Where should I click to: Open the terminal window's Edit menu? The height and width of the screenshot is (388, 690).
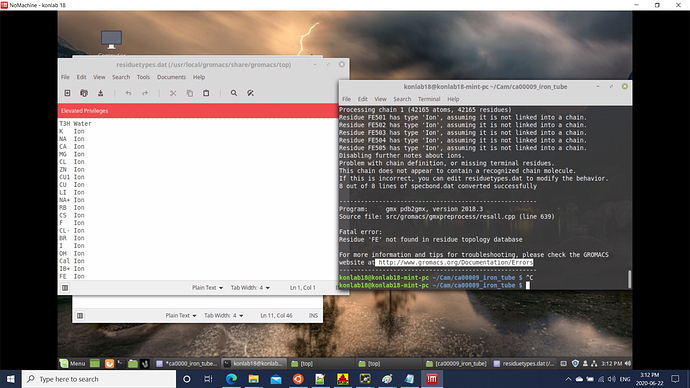click(363, 99)
